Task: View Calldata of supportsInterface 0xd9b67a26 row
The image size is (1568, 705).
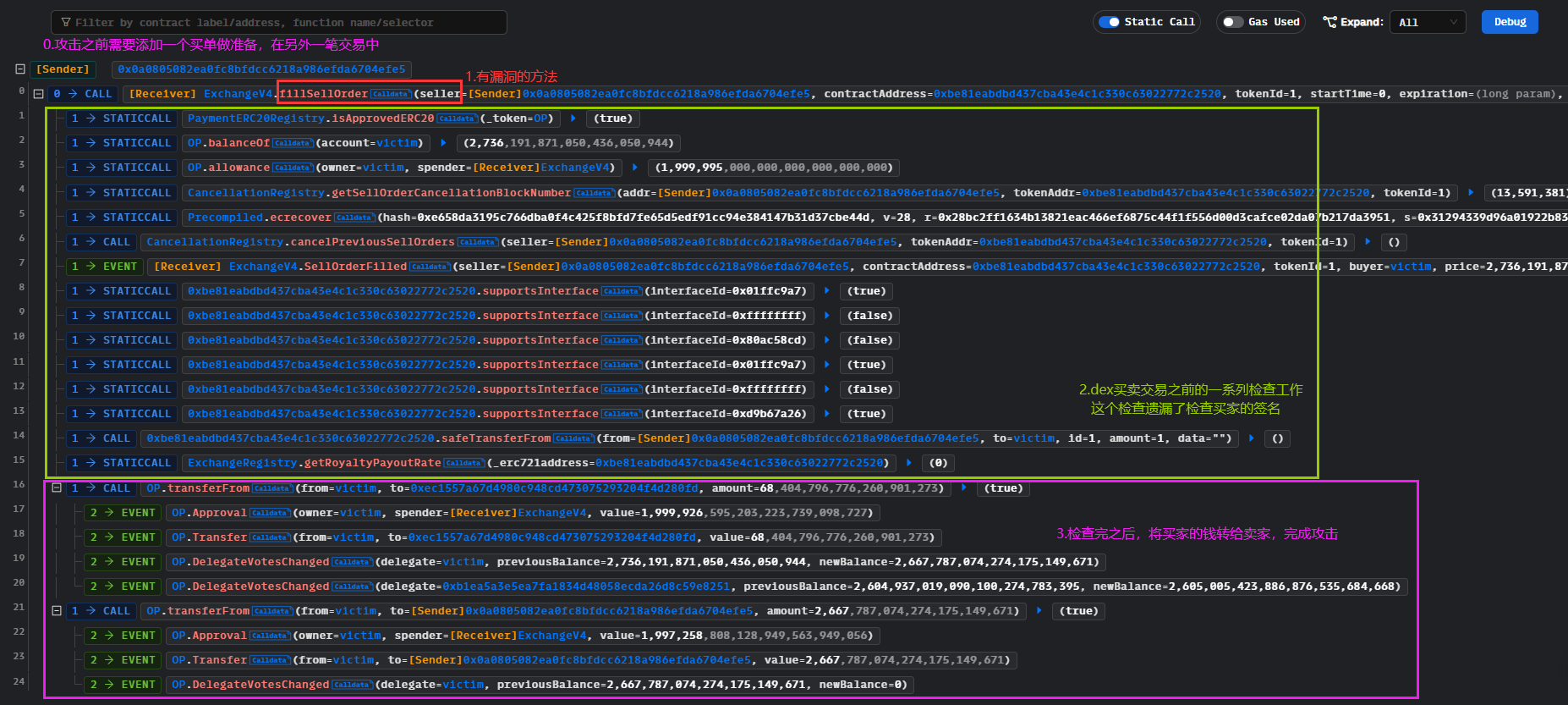Action: tap(622, 414)
